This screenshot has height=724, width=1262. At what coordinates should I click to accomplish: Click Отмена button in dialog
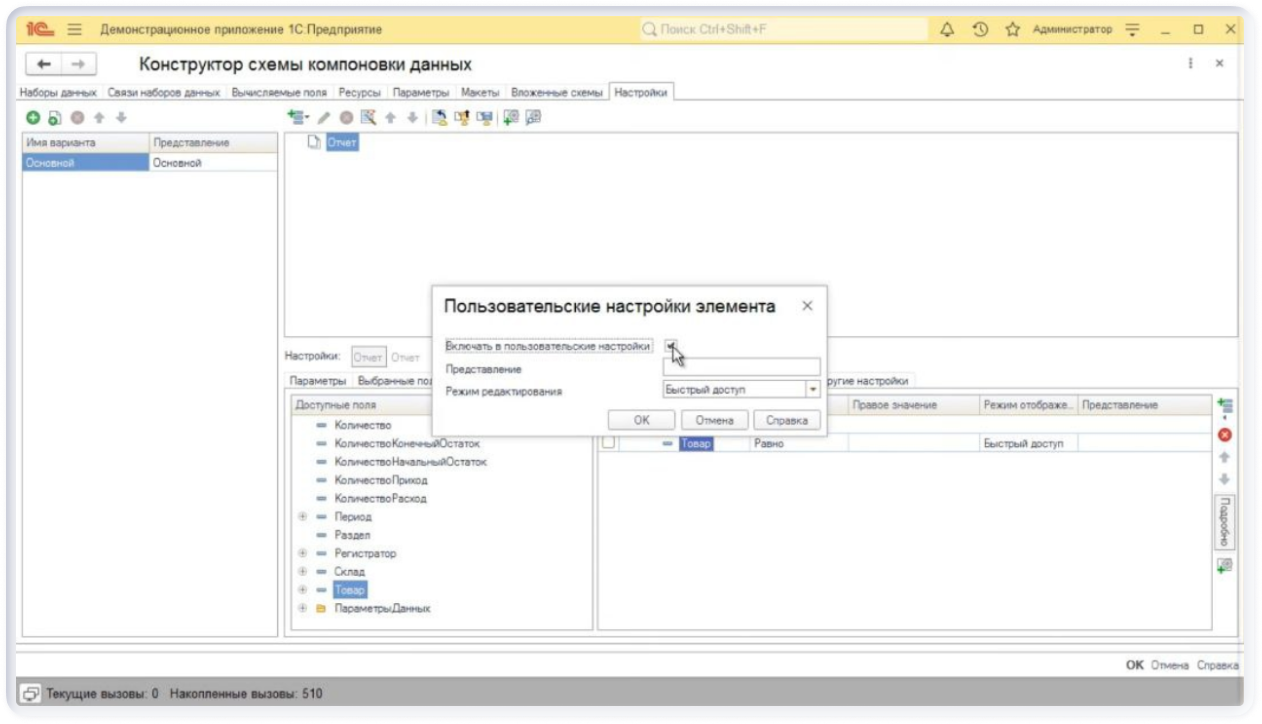(x=714, y=420)
